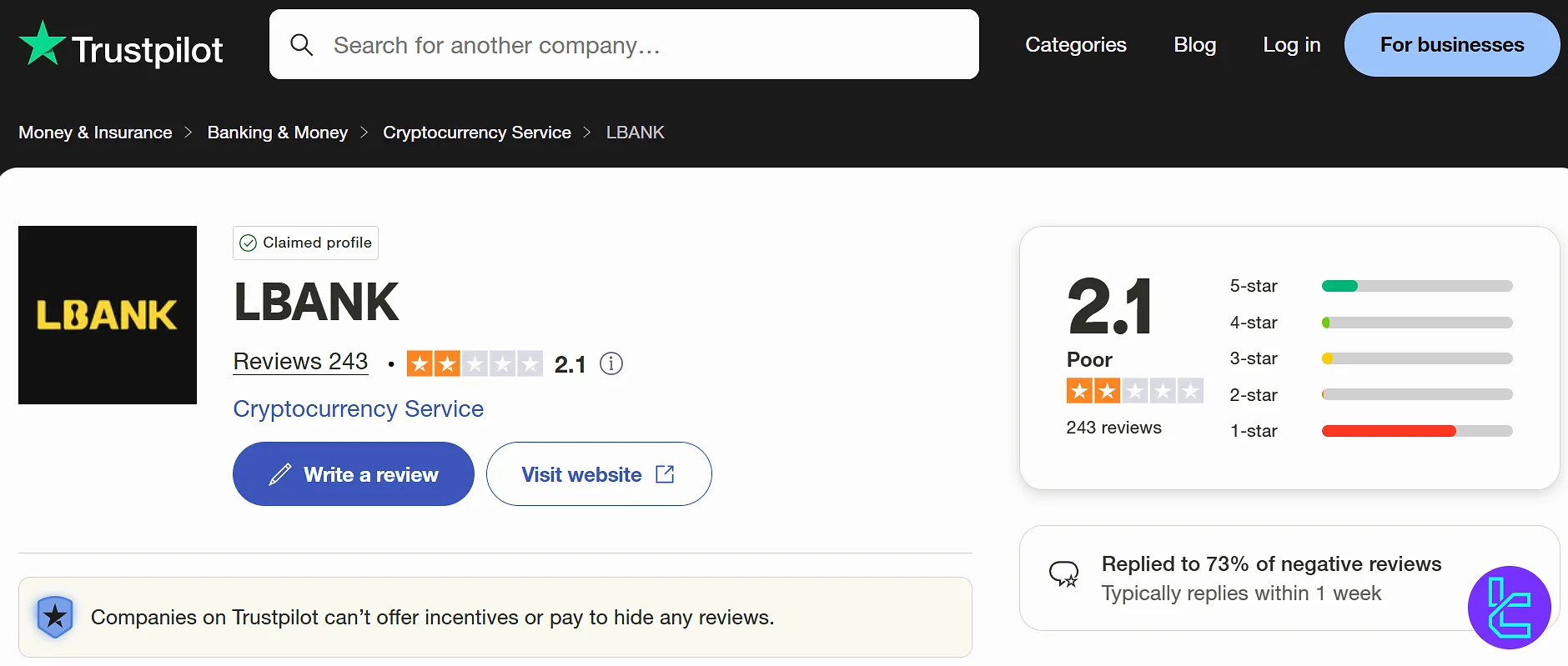1568x666 pixels.
Task: Click the checkmark icon on Claimed profile
Action: [249, 243]
